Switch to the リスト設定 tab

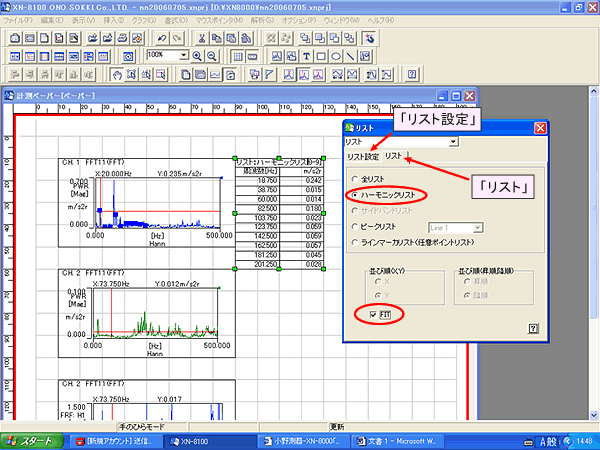(x=363, y=157)
